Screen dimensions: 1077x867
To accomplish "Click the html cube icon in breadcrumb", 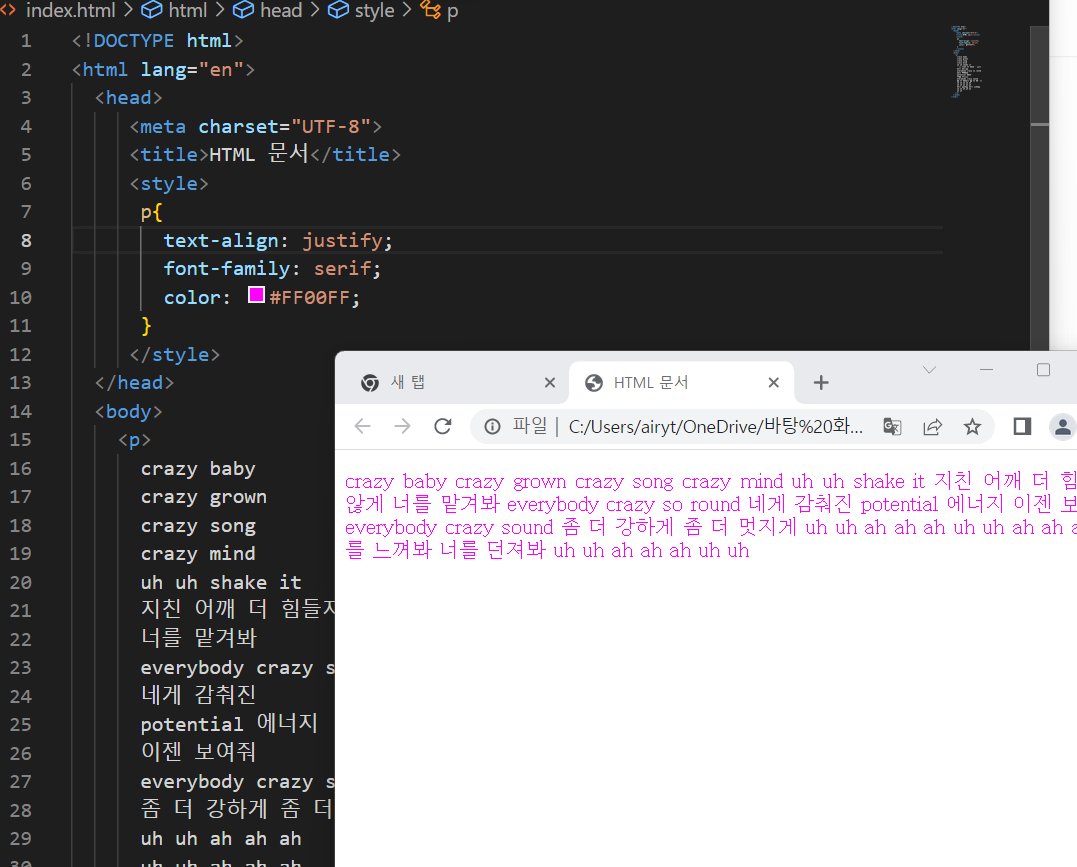I will click(152, 10).
